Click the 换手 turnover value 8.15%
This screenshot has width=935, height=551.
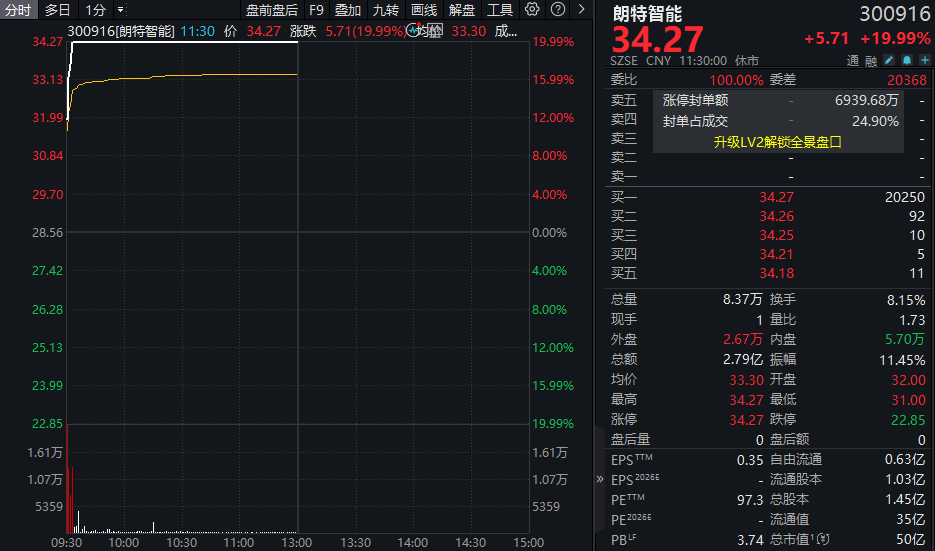pos(906,300)
